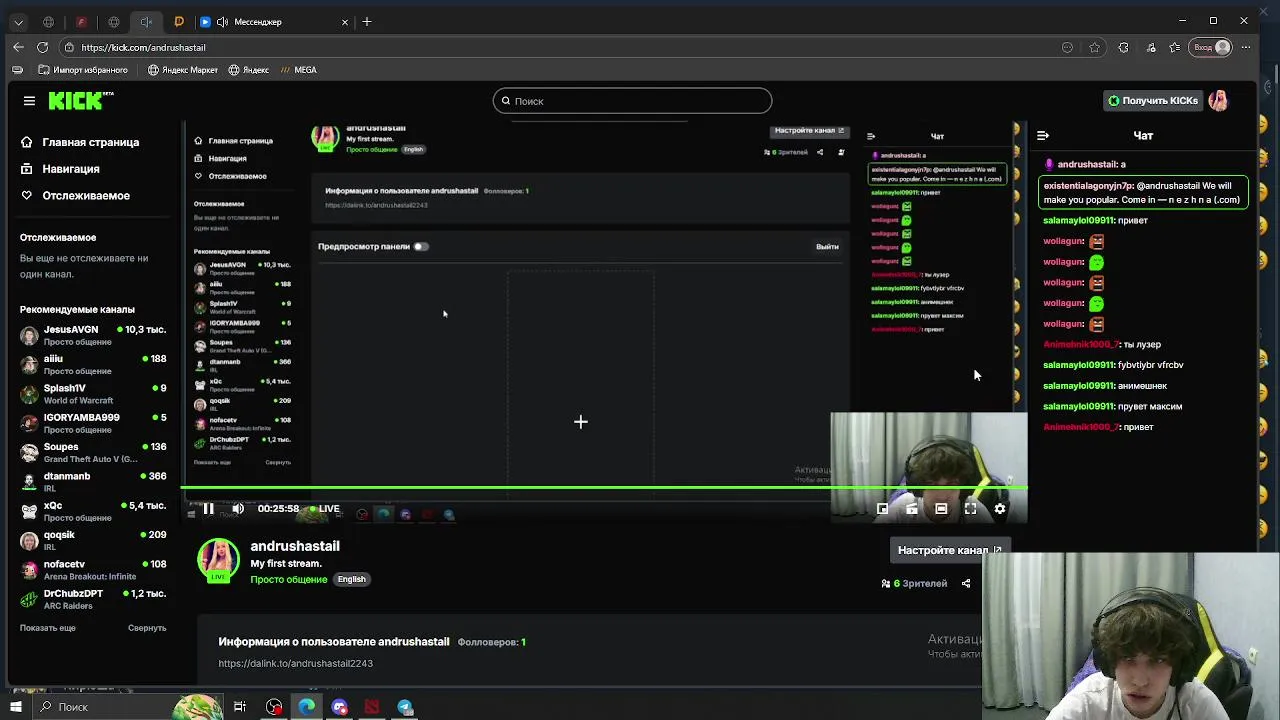Open the dalink.to/andrushastail2243 link

[x=295, y=663]
